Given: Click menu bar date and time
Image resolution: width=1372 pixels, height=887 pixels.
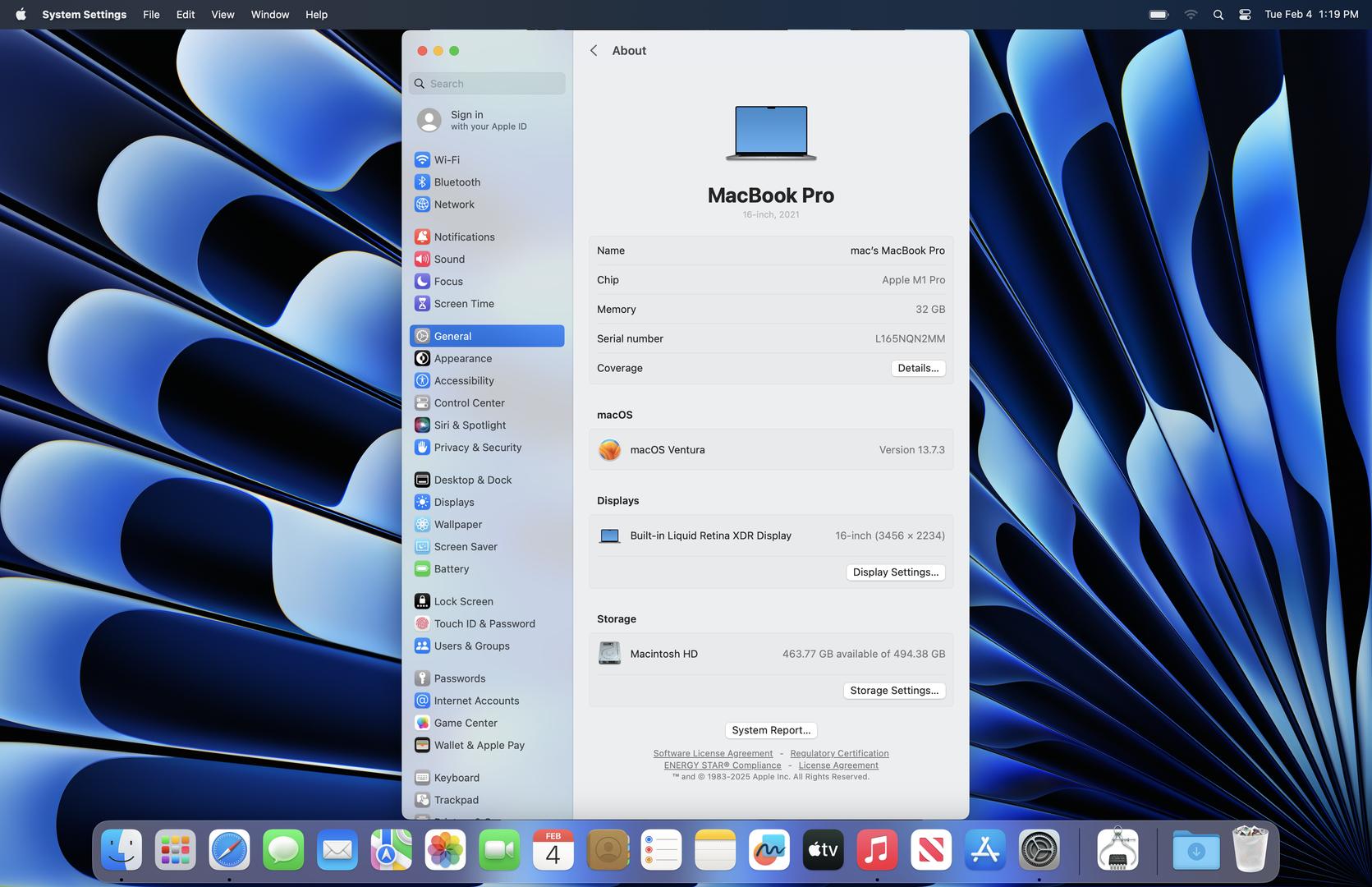Looking at the screenshot, I should click(x=1311, y=14).
